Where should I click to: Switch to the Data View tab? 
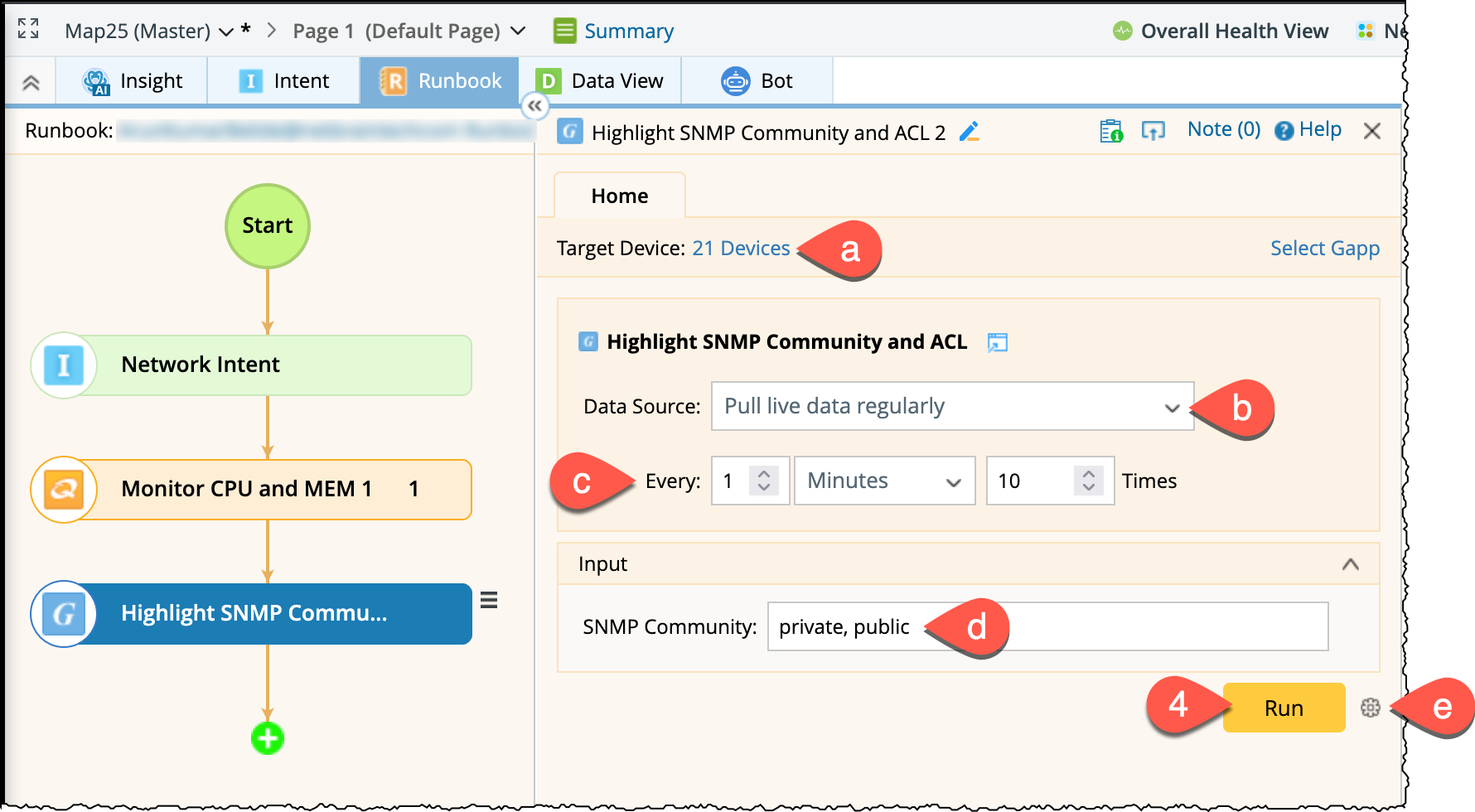(x=600, y=81)
